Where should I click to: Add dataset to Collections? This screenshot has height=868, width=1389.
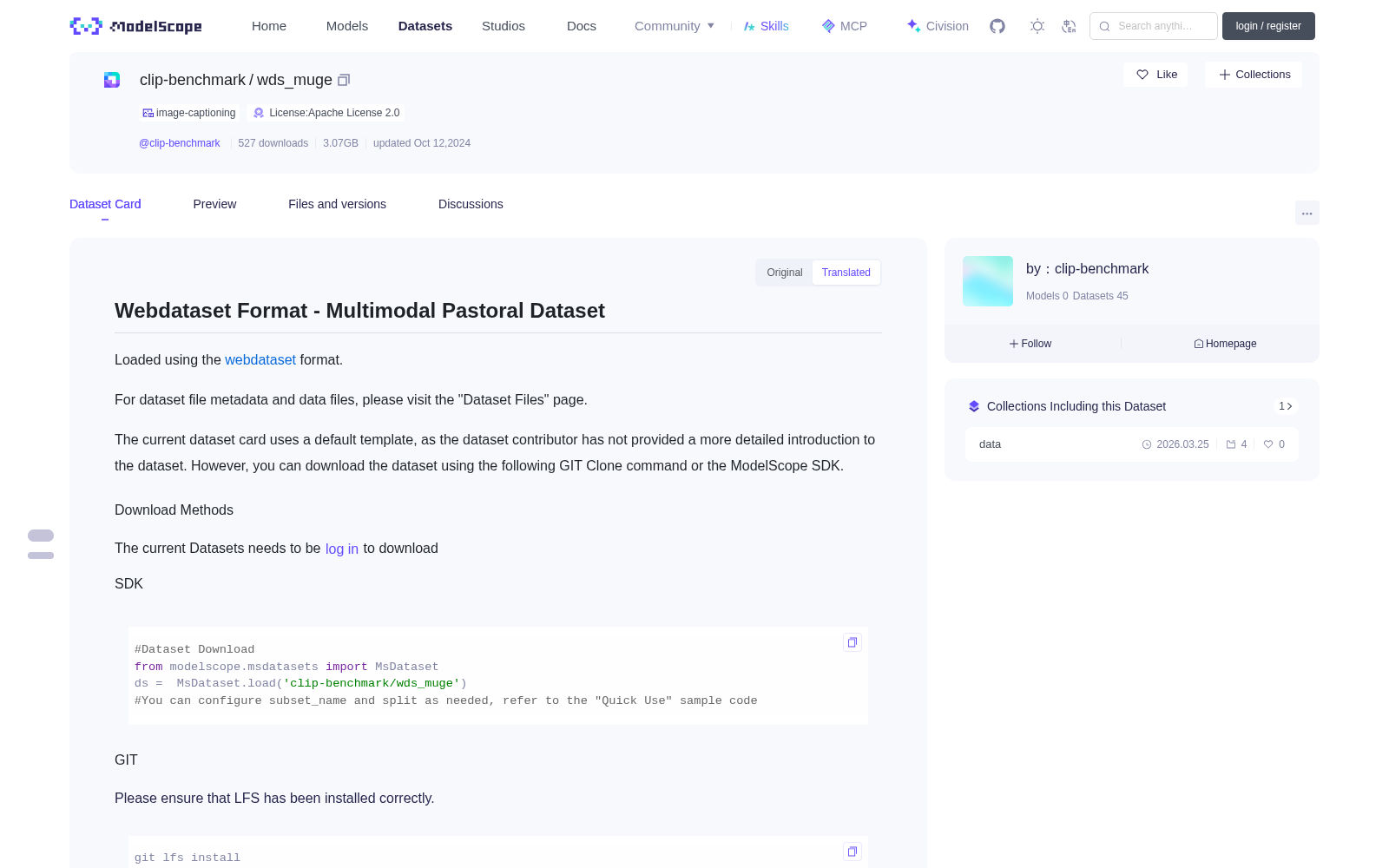1254,75
